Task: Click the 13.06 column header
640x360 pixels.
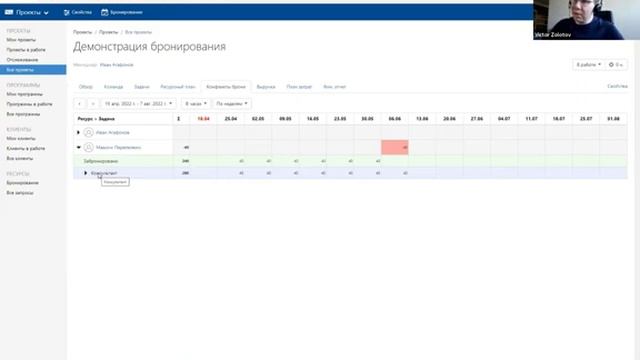Action: [x=422, y=119]
